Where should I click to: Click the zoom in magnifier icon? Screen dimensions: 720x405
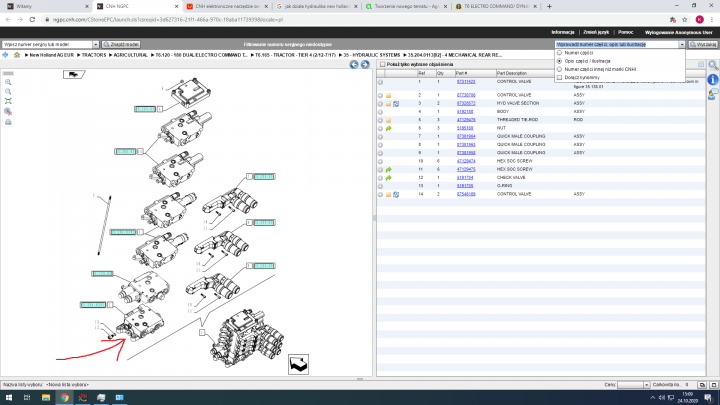click(8, 82)
